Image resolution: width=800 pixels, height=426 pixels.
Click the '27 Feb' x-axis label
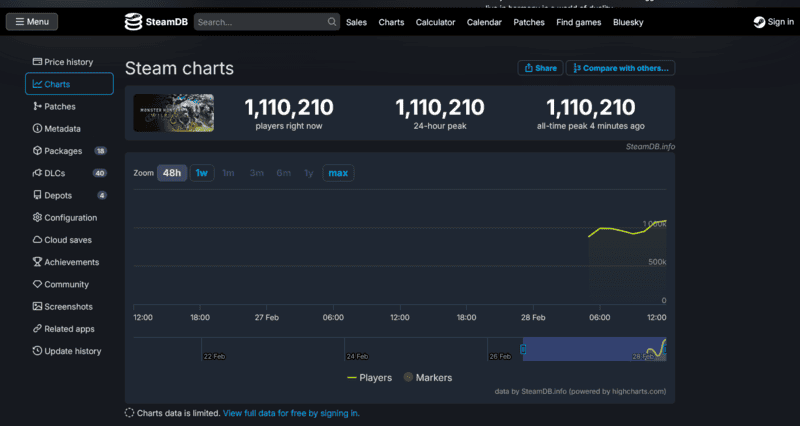tap(267, 317)
